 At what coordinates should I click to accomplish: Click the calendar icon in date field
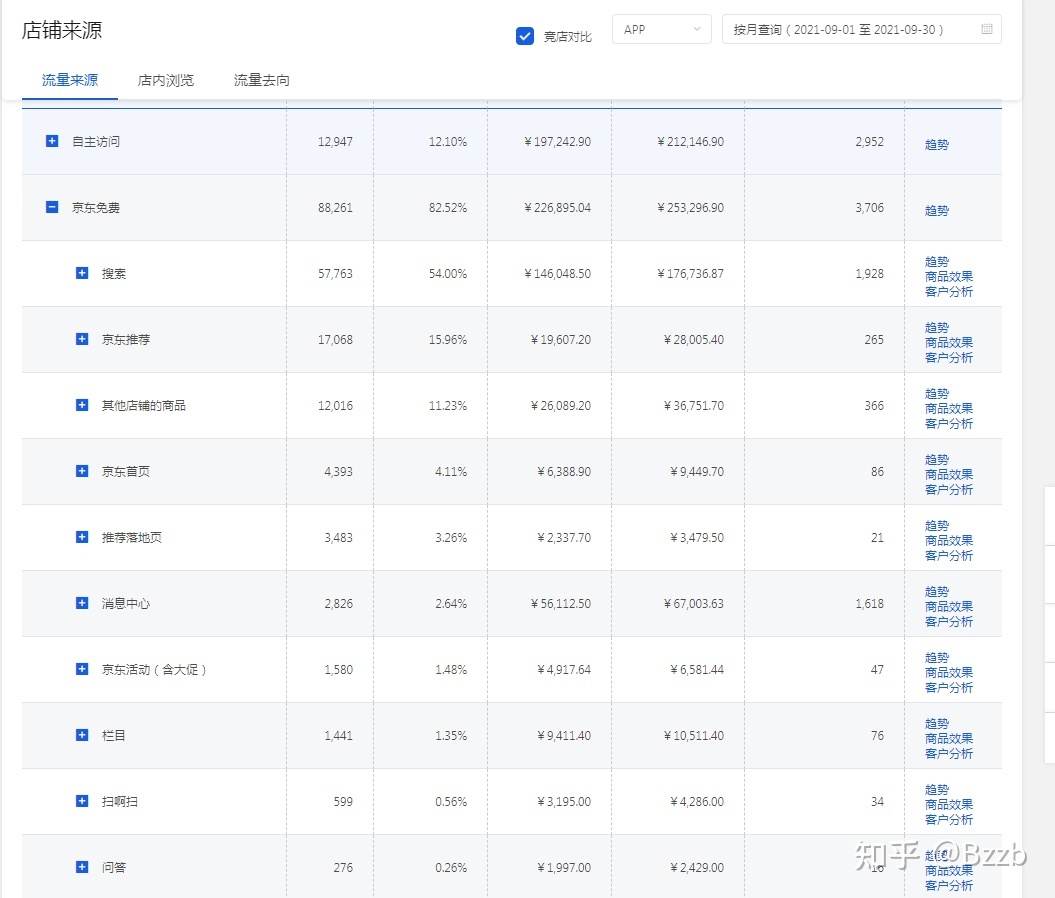tap(986, 29)
